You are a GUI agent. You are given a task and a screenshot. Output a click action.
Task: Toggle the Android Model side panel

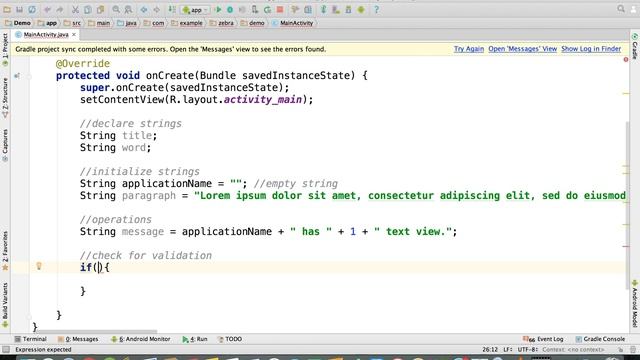tap(635, 304)
